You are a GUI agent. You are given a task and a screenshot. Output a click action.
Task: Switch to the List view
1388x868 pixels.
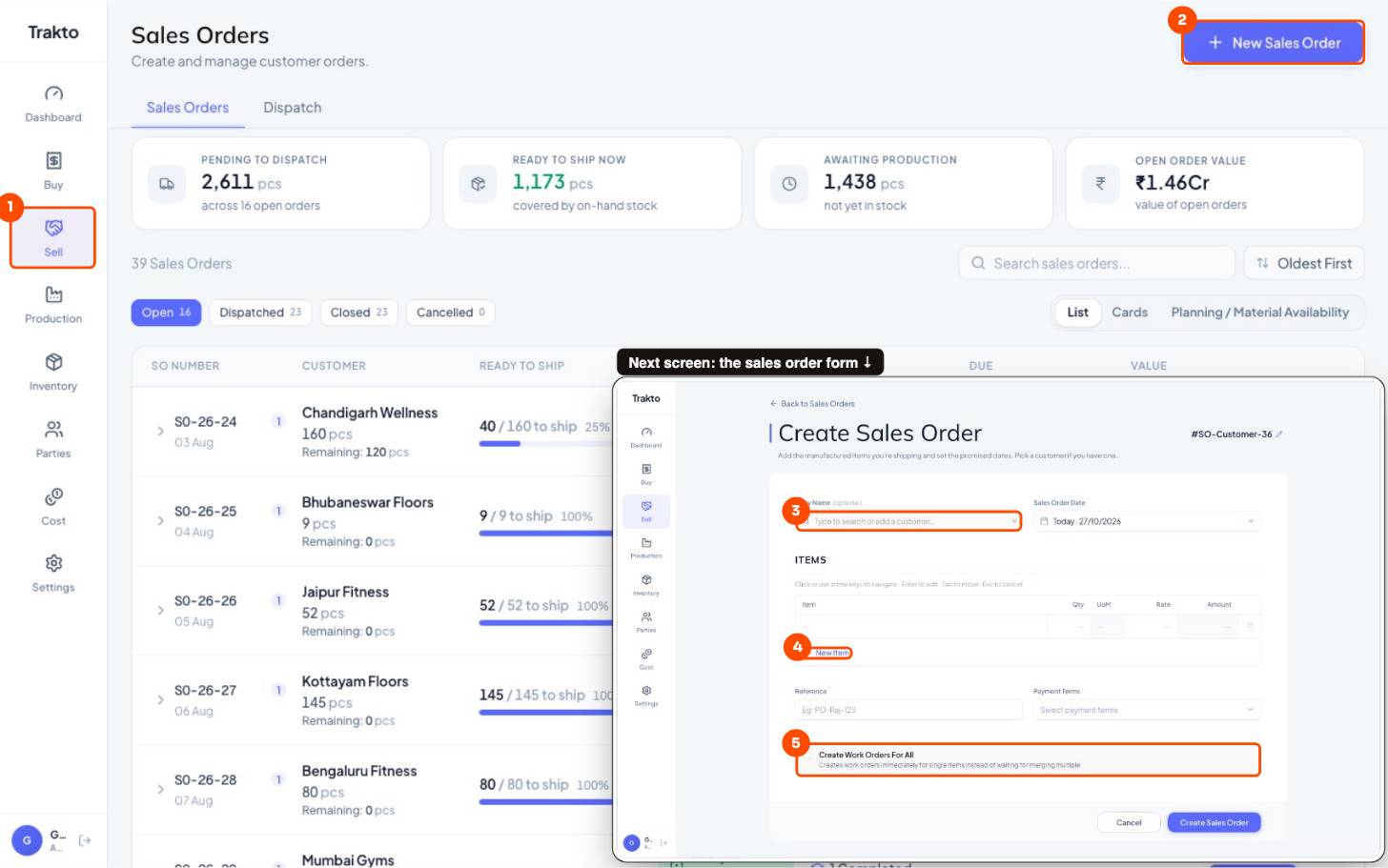(x=1077, y=313)
